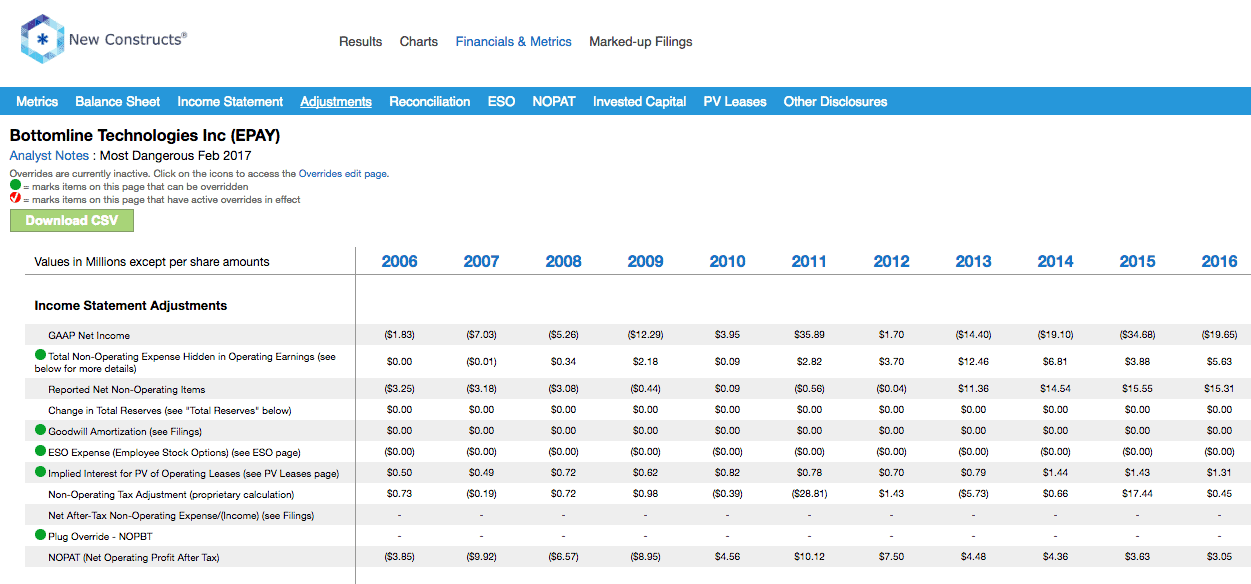1251x584 pixels.
Task: Click green legend dot for overridable items
Action: pos(15,186)
